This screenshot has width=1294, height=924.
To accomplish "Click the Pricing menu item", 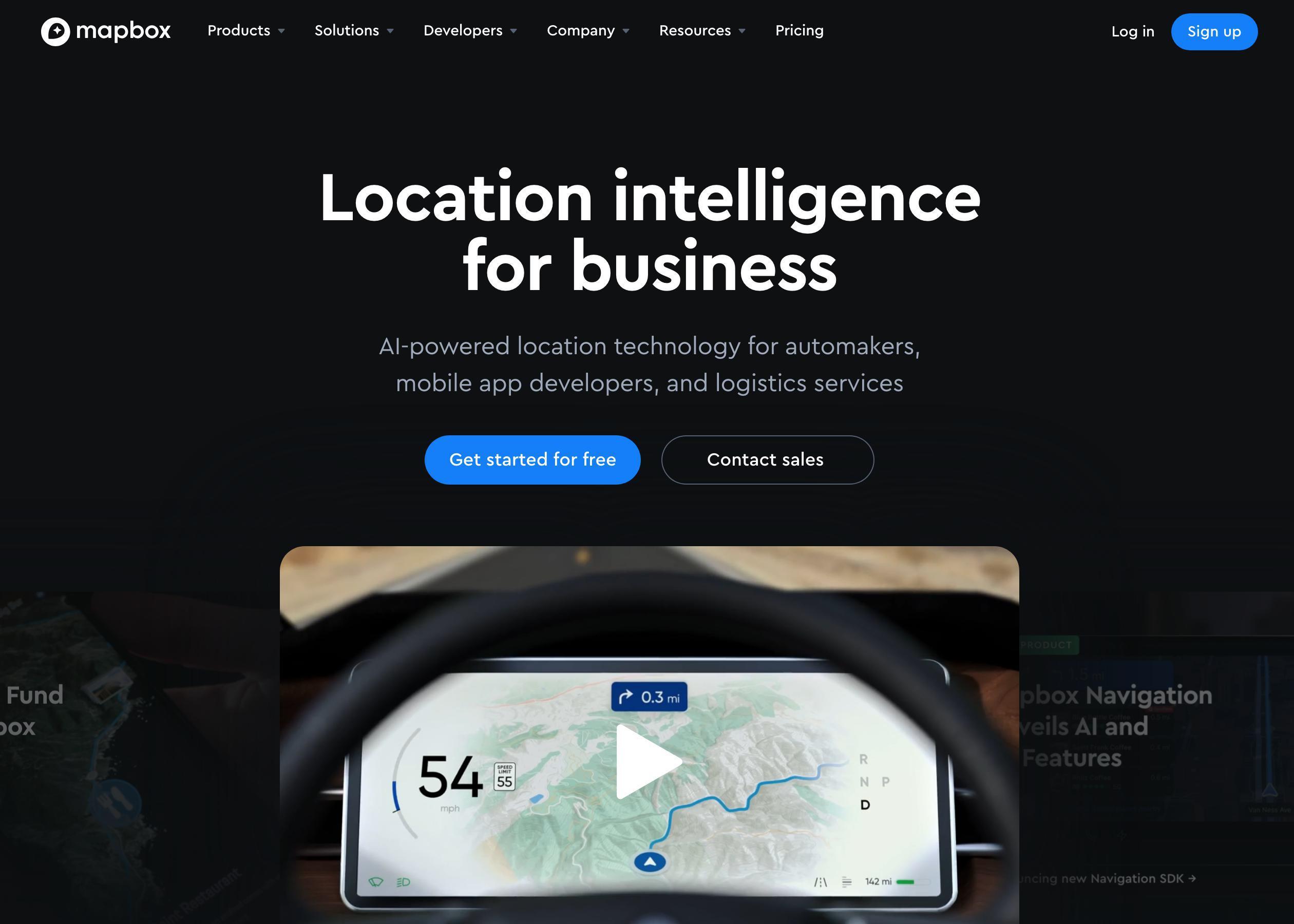I will pyautogui.click(x=799, y=30).
